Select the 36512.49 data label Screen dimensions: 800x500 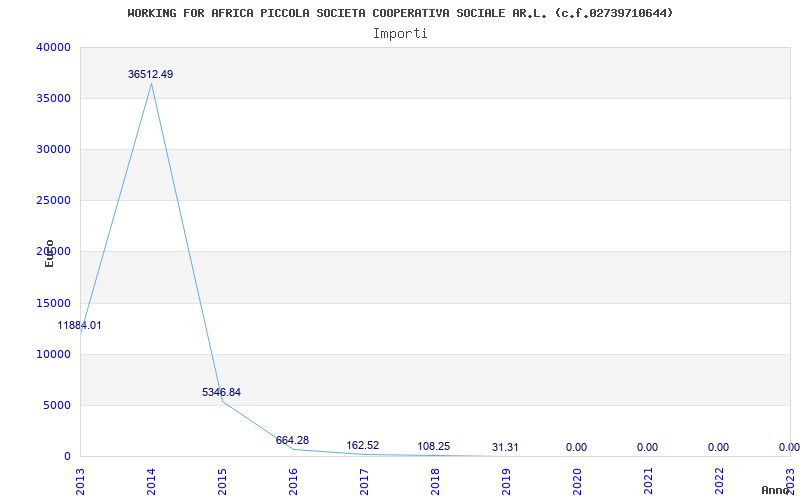point(151,74)
